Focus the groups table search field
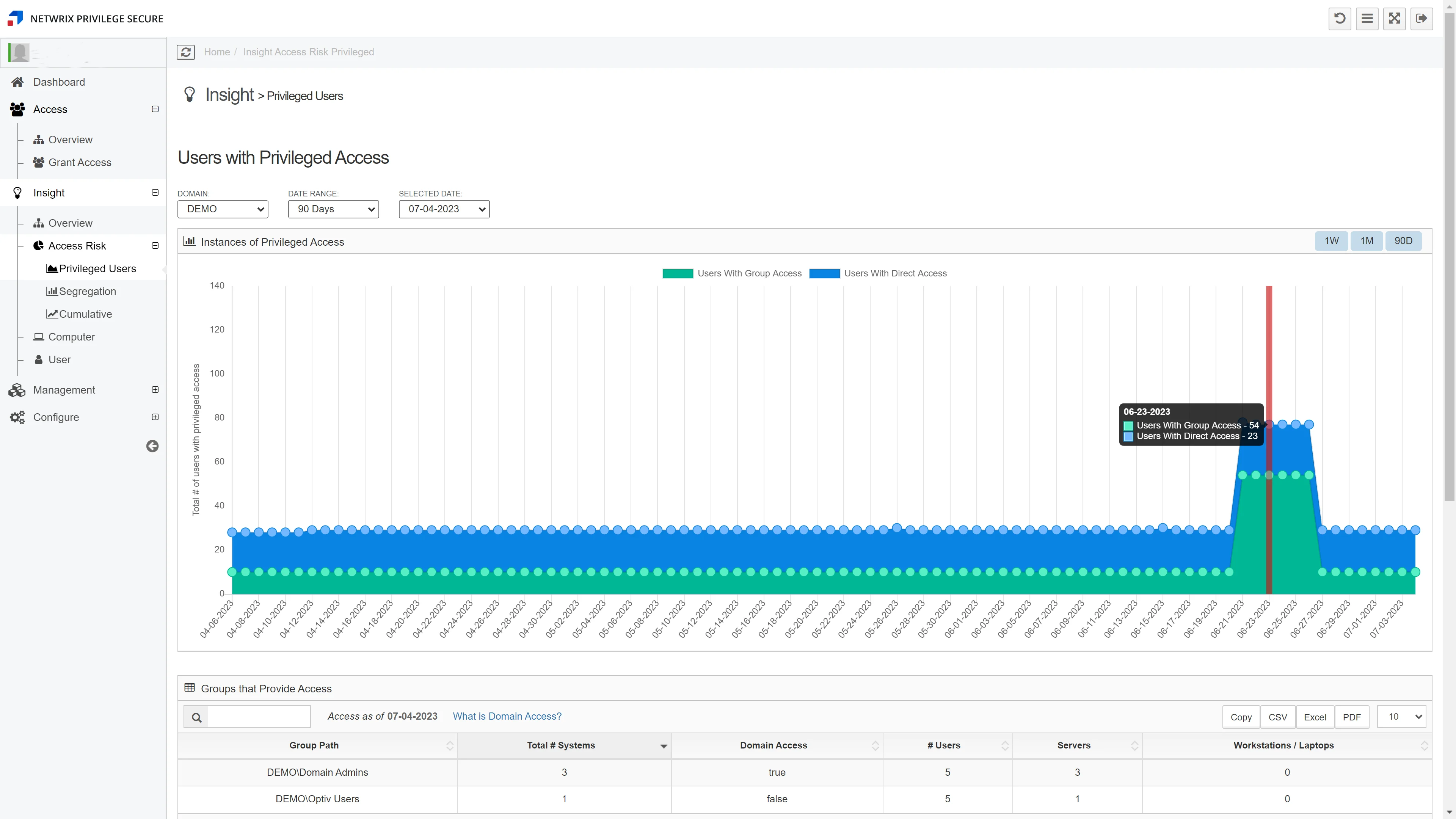Viewport: 1456px width, 819px height. [x=259, y=717]
